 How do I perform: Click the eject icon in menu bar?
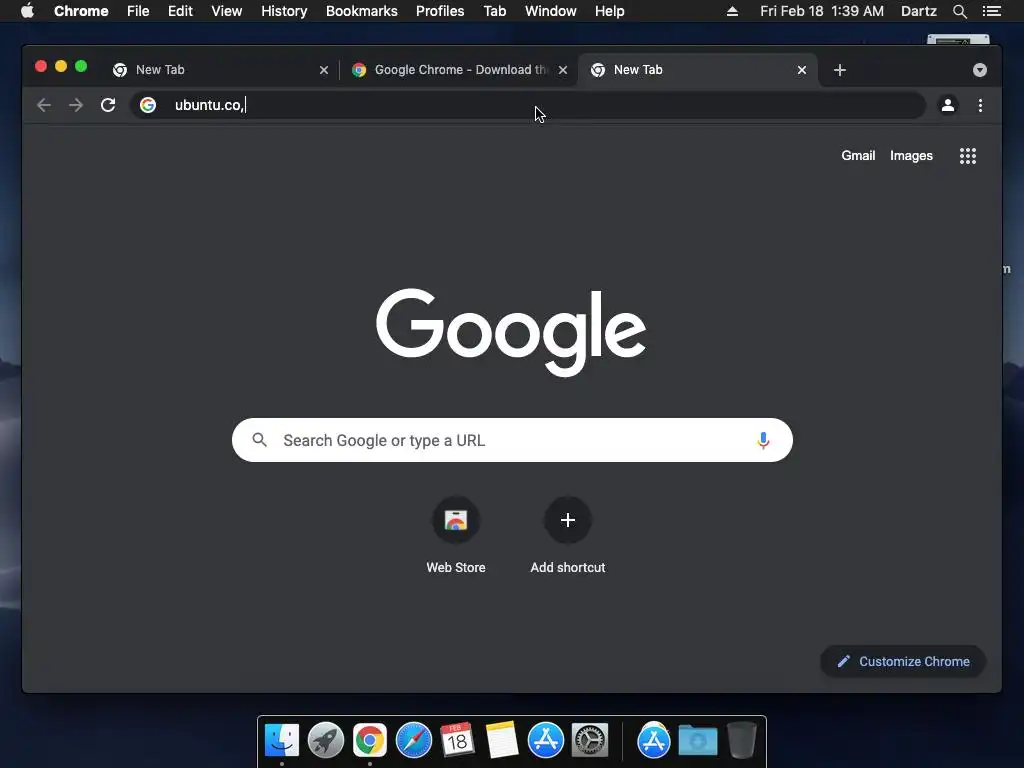732,11
